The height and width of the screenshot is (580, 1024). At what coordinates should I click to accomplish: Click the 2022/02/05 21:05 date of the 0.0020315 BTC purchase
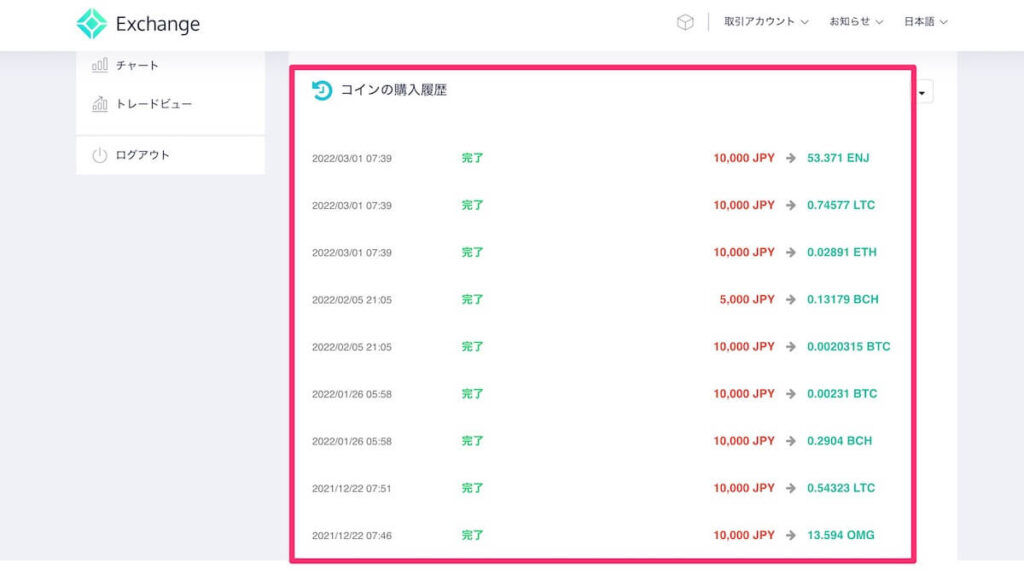pos(351,347)
